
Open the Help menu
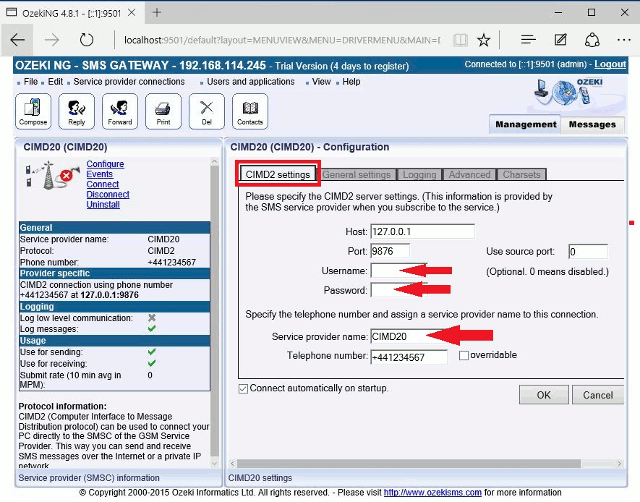pos(351,82)
